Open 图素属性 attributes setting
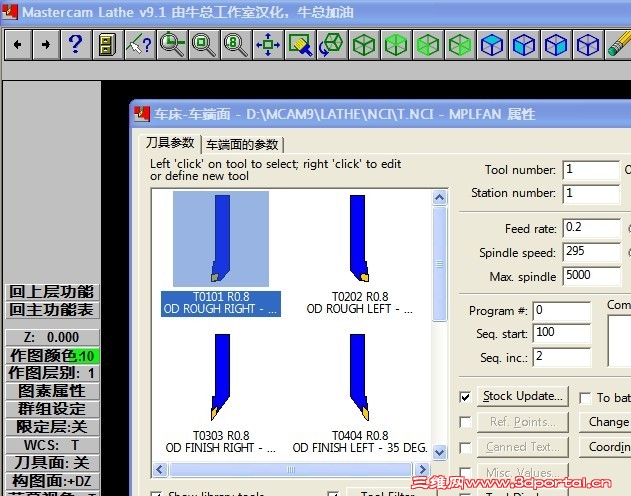The height and width of the screenshot is (496, 631). (x=52, y=391)
